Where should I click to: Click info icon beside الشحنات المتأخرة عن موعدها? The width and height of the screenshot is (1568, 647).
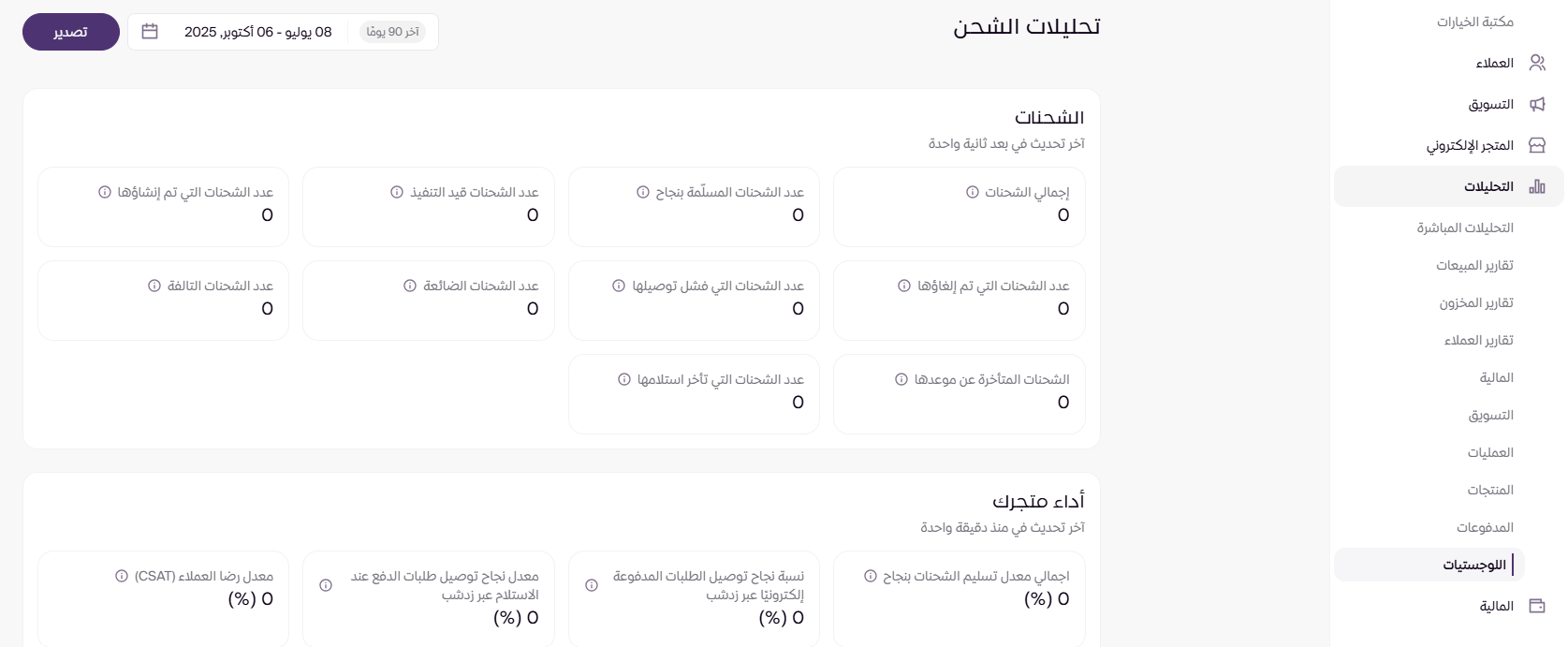901,379
